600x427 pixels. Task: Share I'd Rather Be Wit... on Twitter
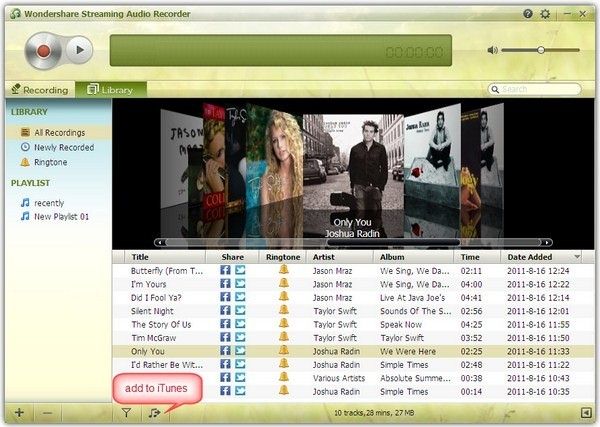[x=240, y=364]
